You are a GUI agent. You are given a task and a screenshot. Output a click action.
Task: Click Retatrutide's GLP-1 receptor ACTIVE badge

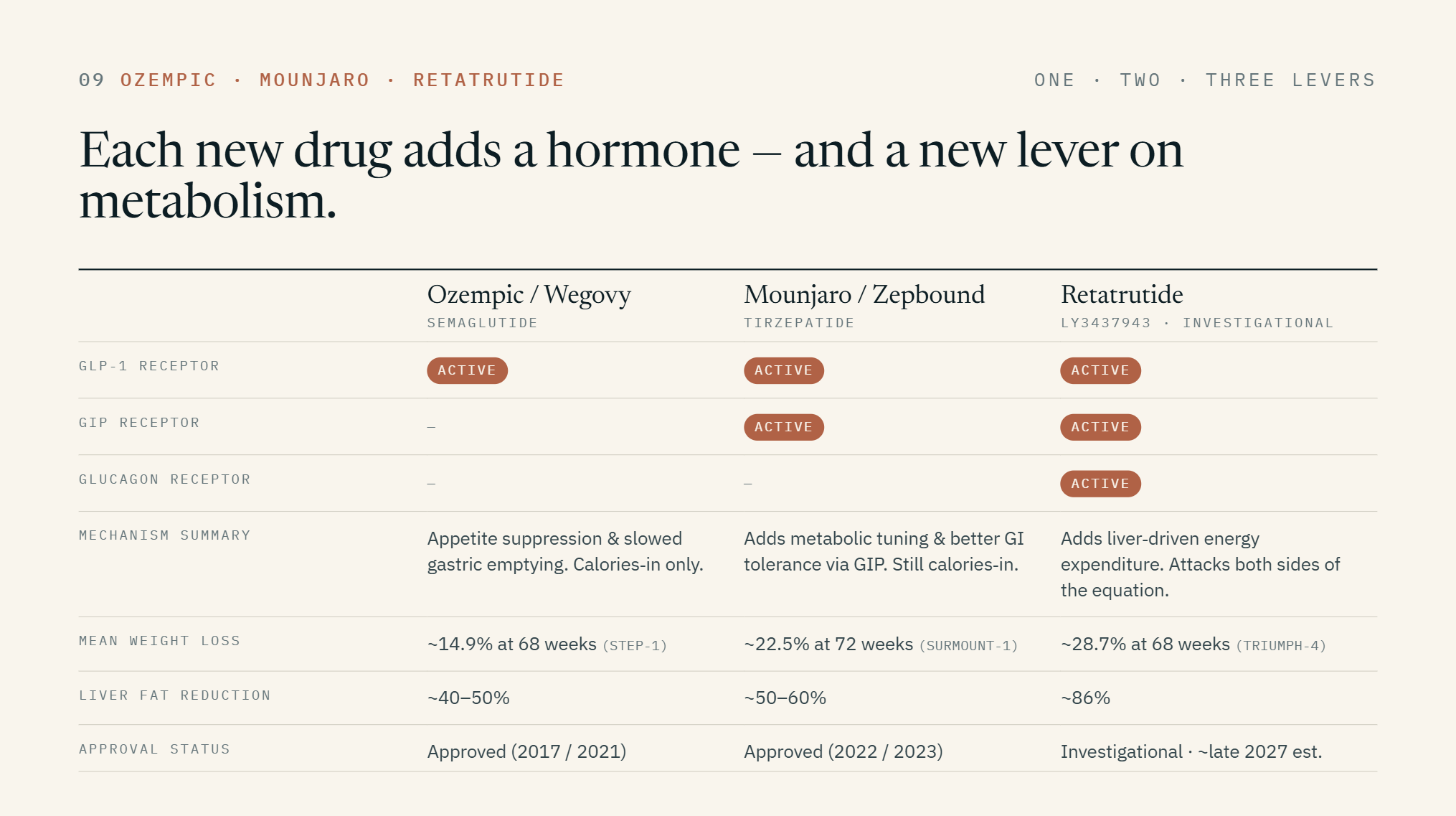coord(1100,370)
